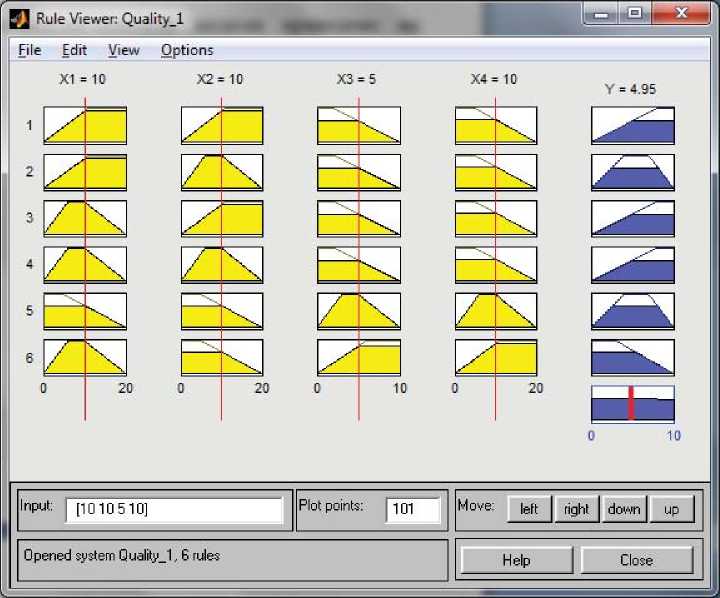Viewport: 720px width, 598px height.
Task: Minimize the Rule Viewer window
Action: (x=601, y=14)
